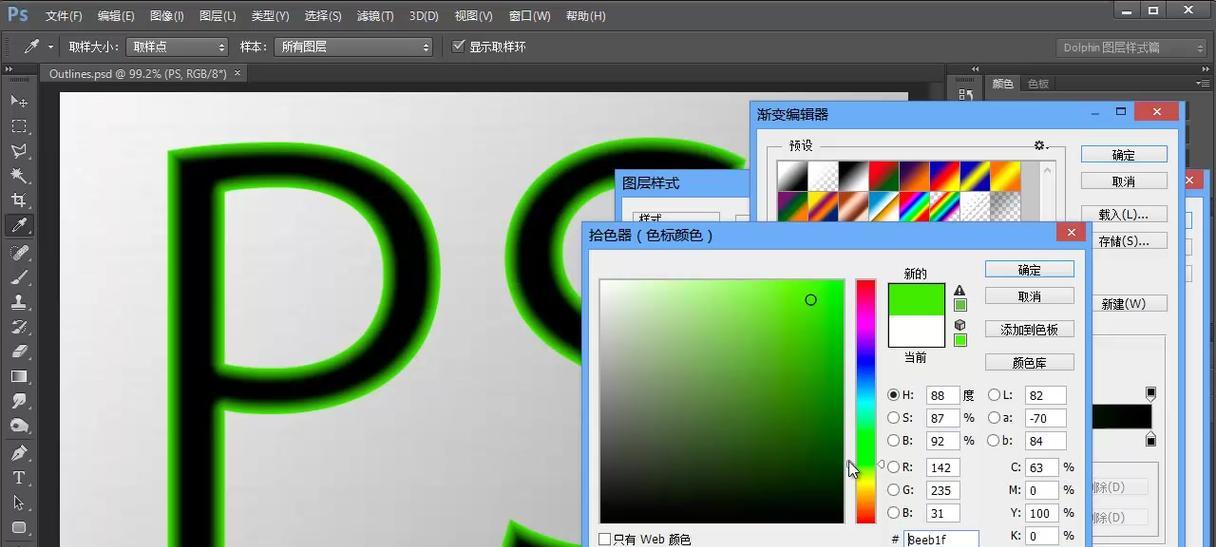Open the 取样大小 dropdown
The width and height of the screenshot is (1216, 547).
pos(177,47)
